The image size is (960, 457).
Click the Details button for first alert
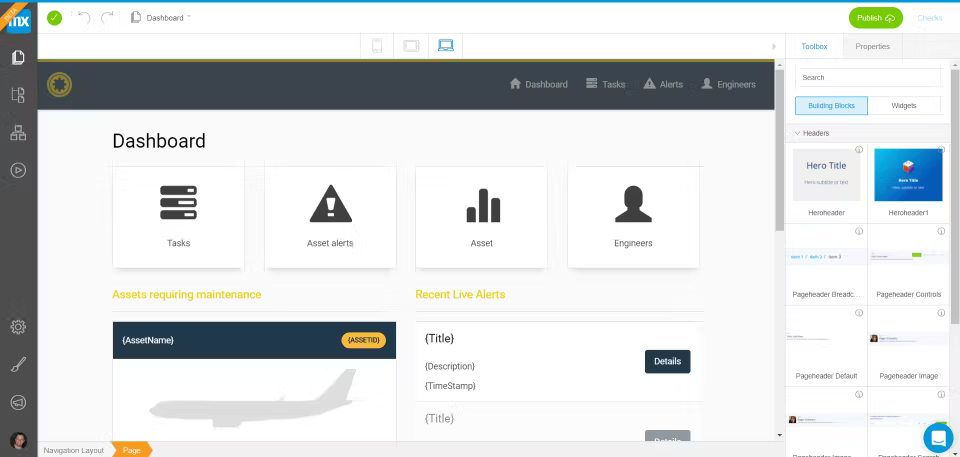667,361
